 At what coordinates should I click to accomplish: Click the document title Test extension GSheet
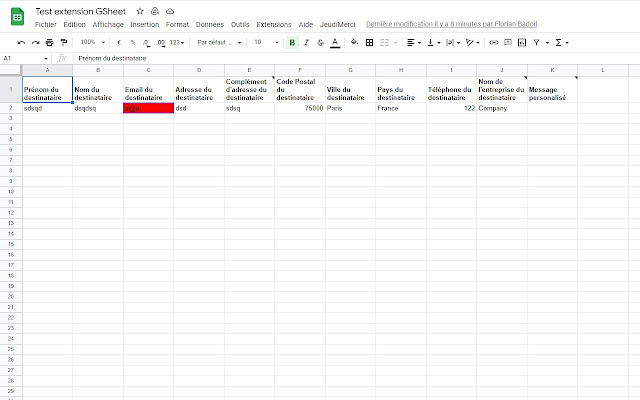click(80, 11)
